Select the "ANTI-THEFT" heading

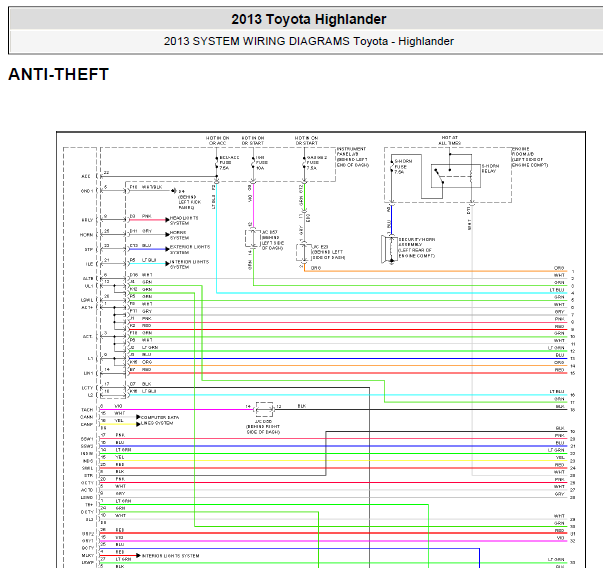[x=58, y=74]
